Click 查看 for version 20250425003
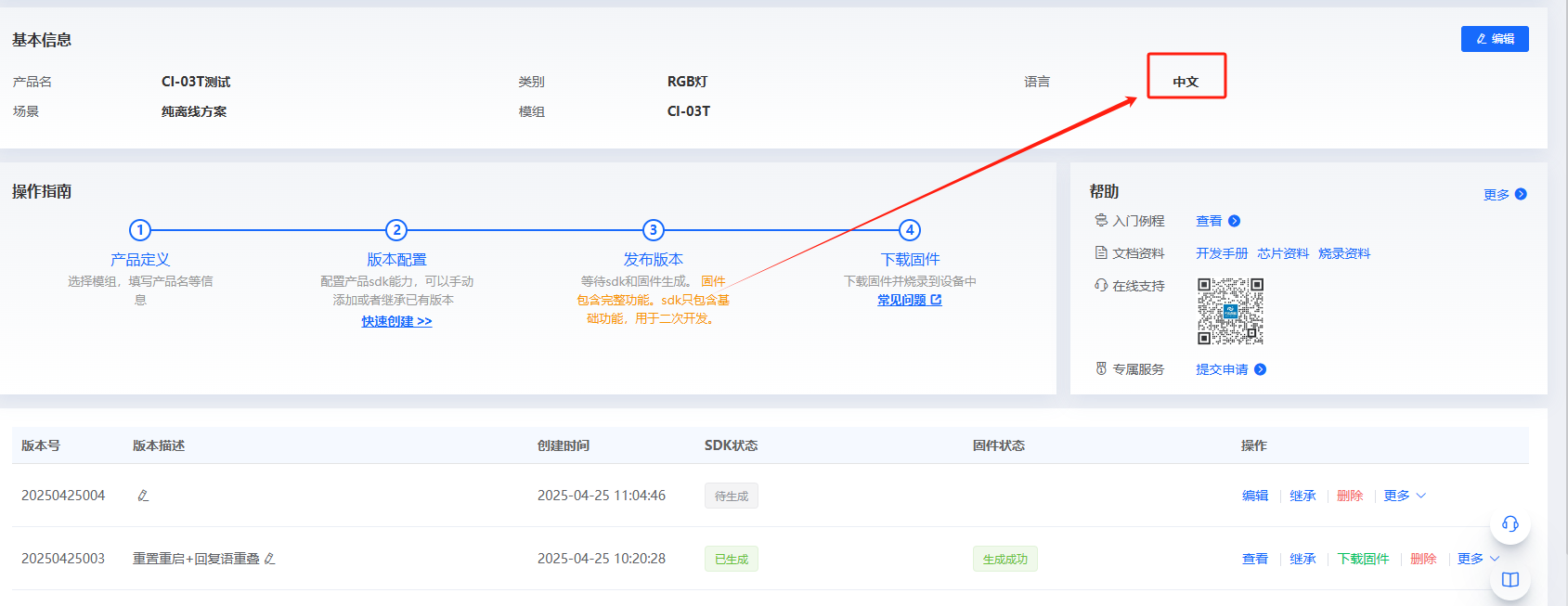The image size is (1568, 606). [x=1255, y=559]
